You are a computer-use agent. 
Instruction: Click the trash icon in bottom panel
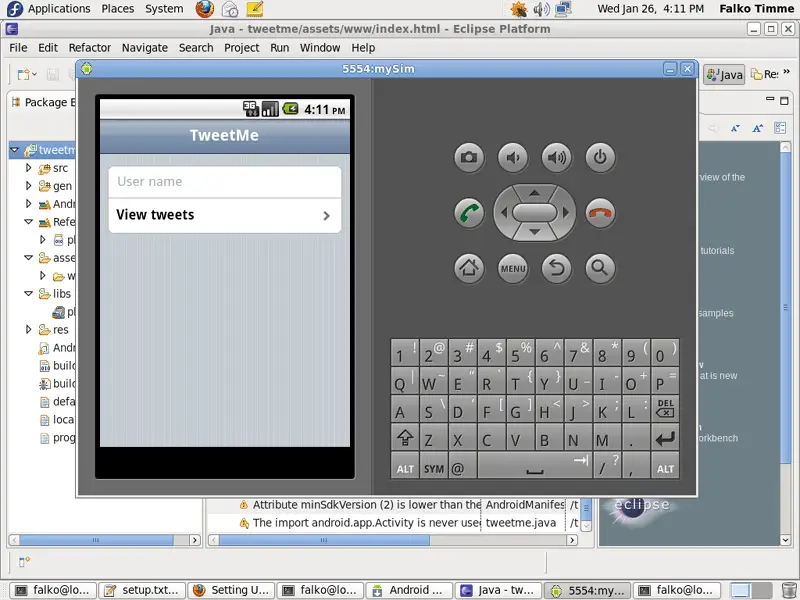[788, 590]
